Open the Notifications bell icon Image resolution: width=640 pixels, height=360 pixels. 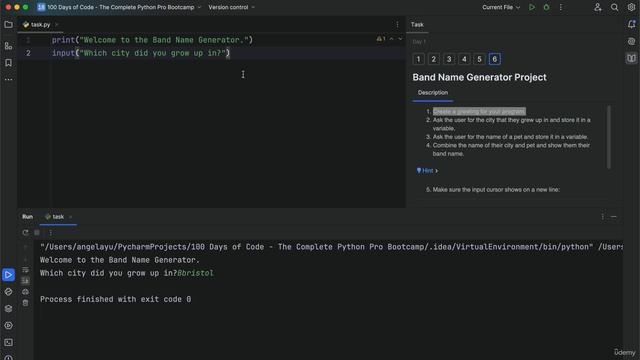[631, 24]
